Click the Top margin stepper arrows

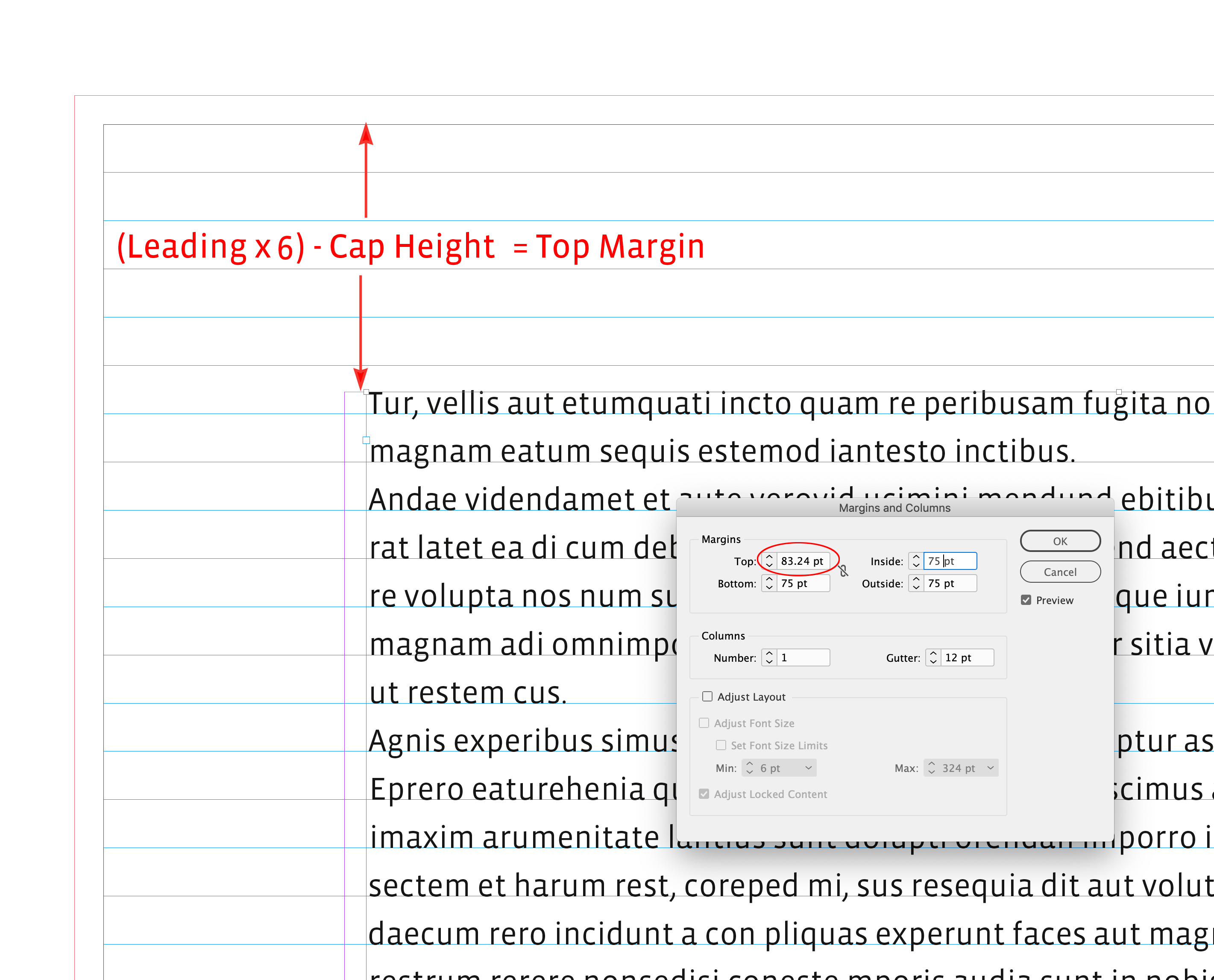(x=769, y=561)
